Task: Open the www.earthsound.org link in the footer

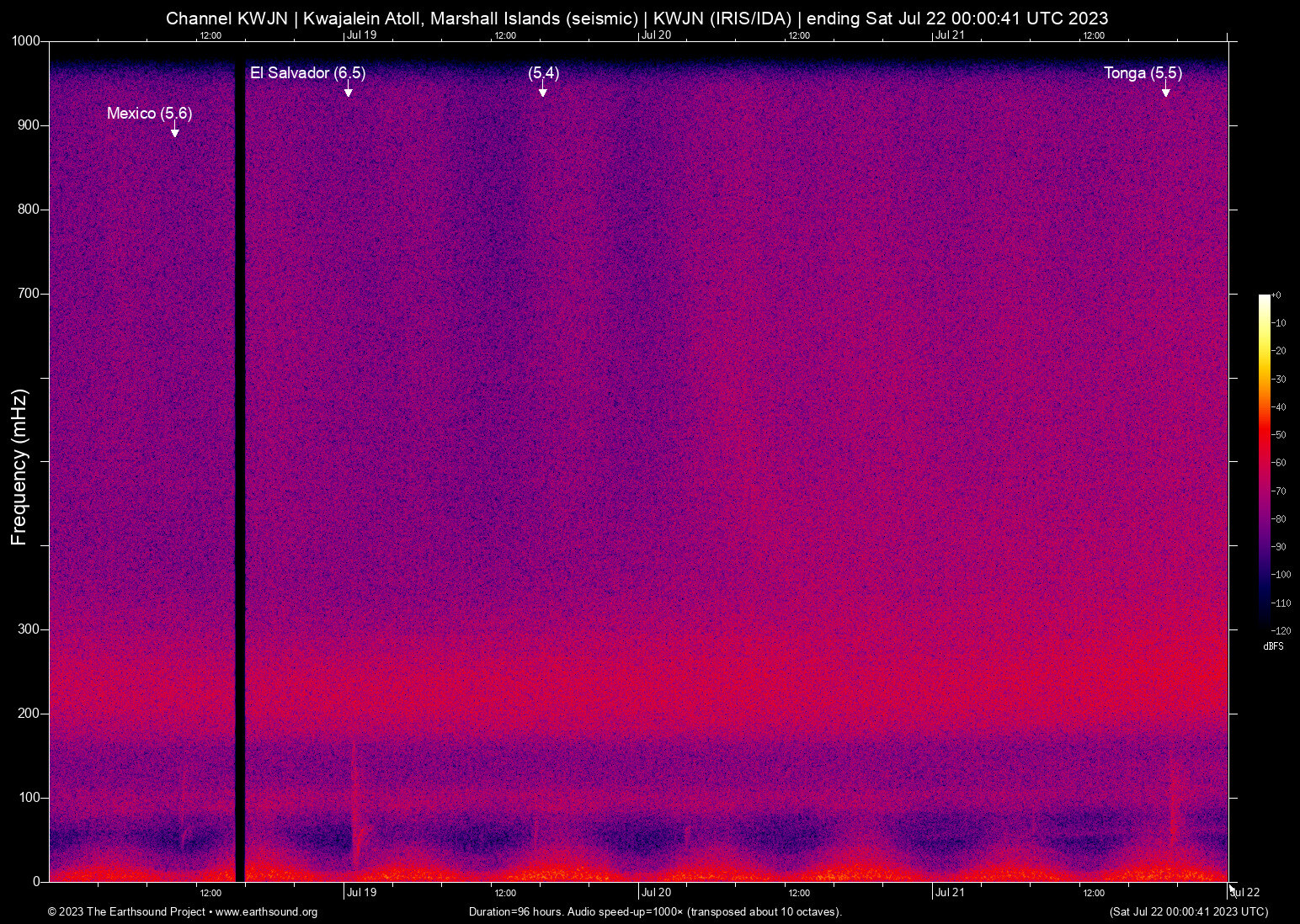Action: 266,912
